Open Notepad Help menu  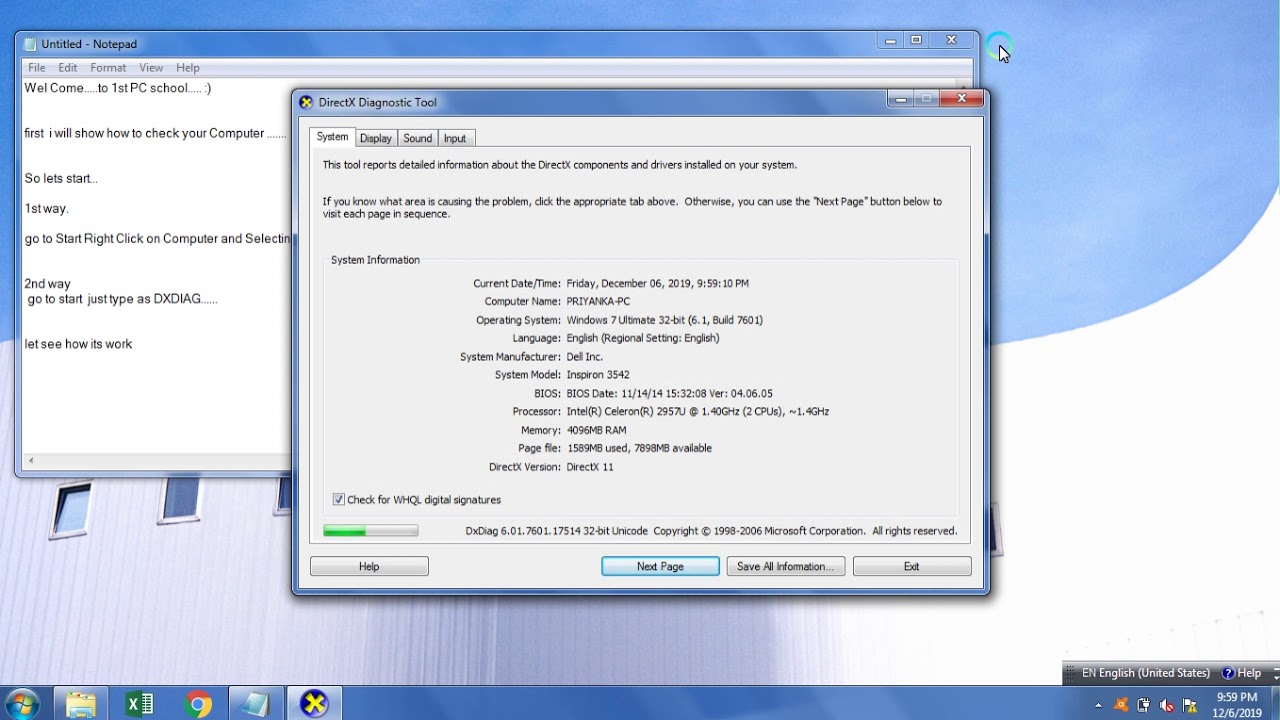click(188, 68)
